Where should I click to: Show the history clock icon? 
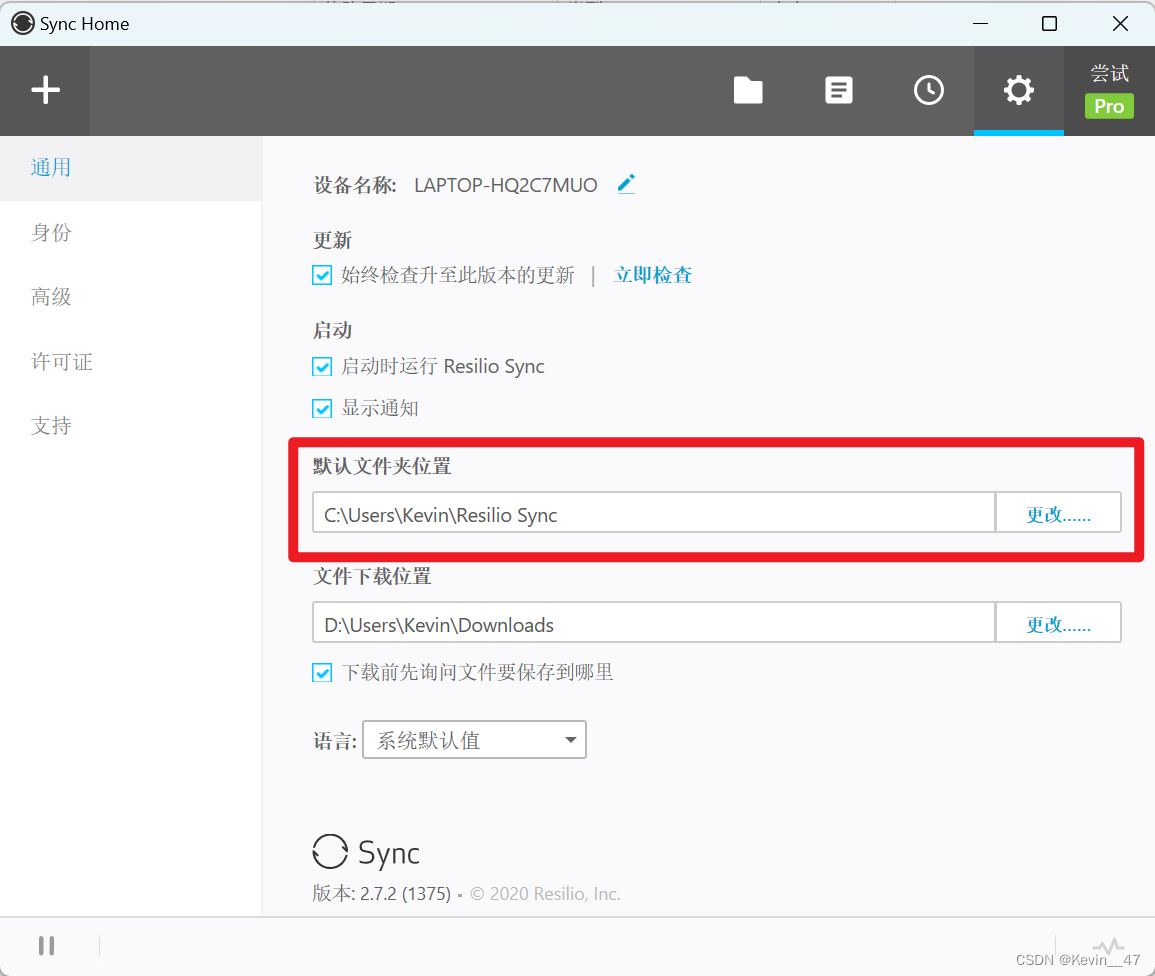tap(928, 91)
